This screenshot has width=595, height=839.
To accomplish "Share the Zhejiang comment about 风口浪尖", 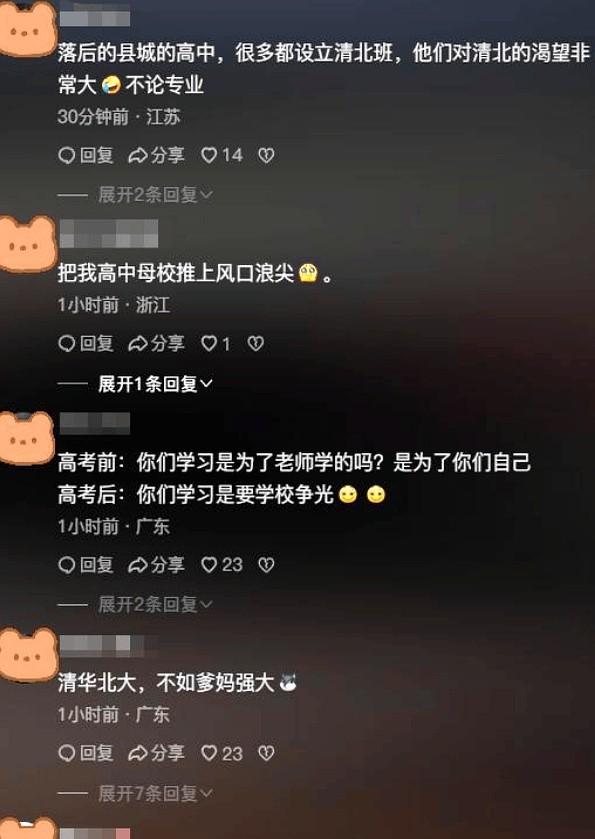I will [x=156, y=344].
